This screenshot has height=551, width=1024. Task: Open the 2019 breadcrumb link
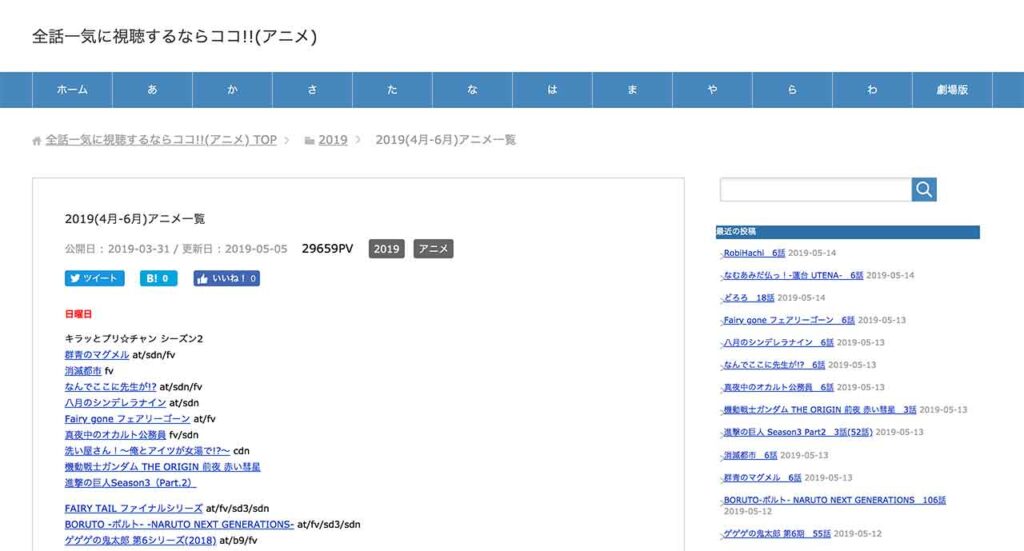tap(333, 140)
